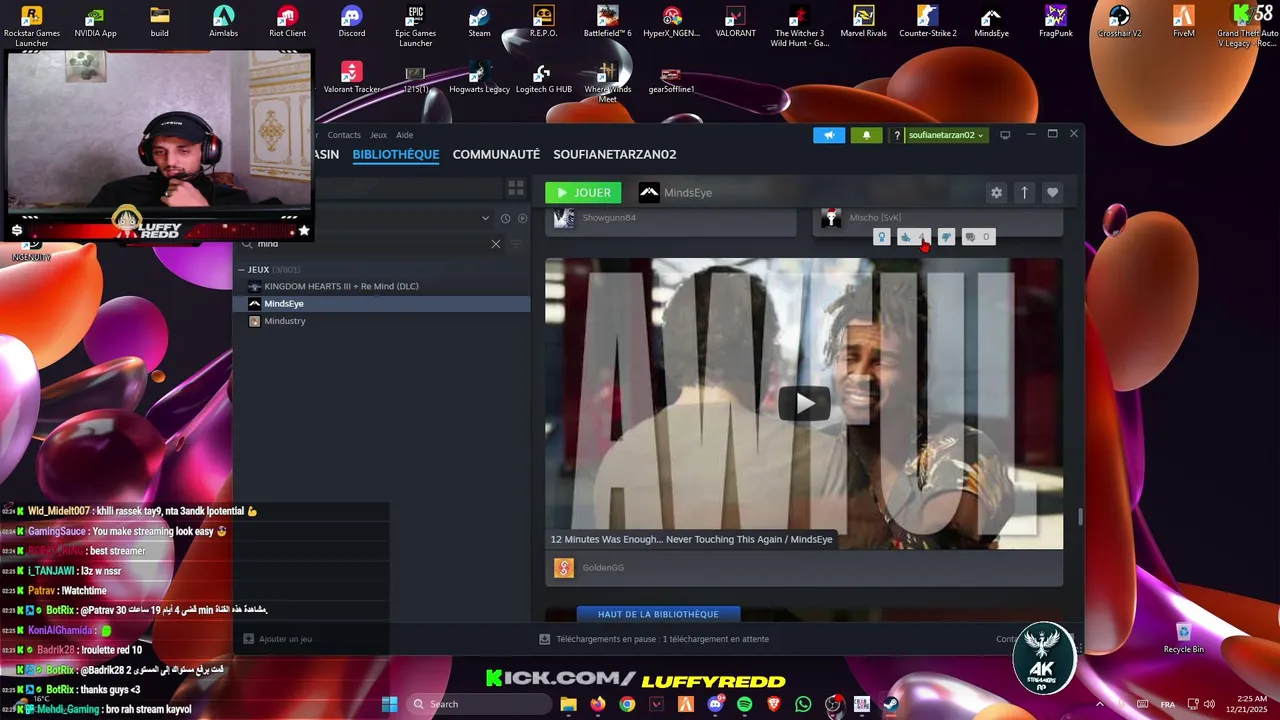Open VALORANT desktop shortcut
This screenshot has height=720, width=1280.
click(736, 22)
